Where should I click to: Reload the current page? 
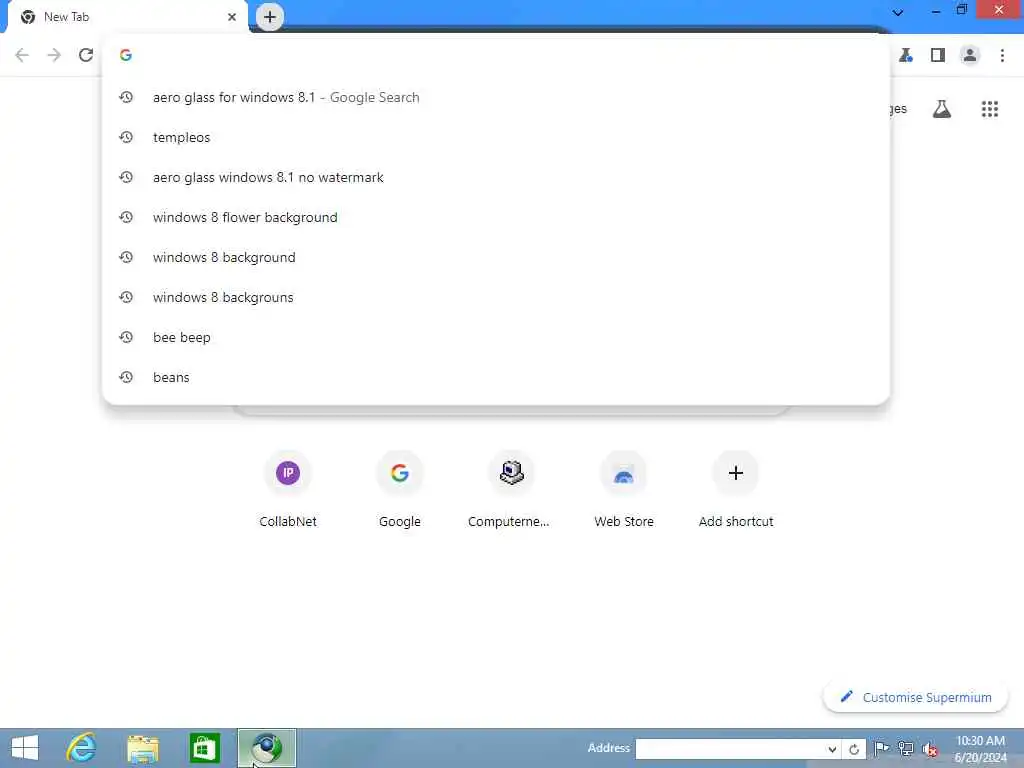tap(86, 56)
